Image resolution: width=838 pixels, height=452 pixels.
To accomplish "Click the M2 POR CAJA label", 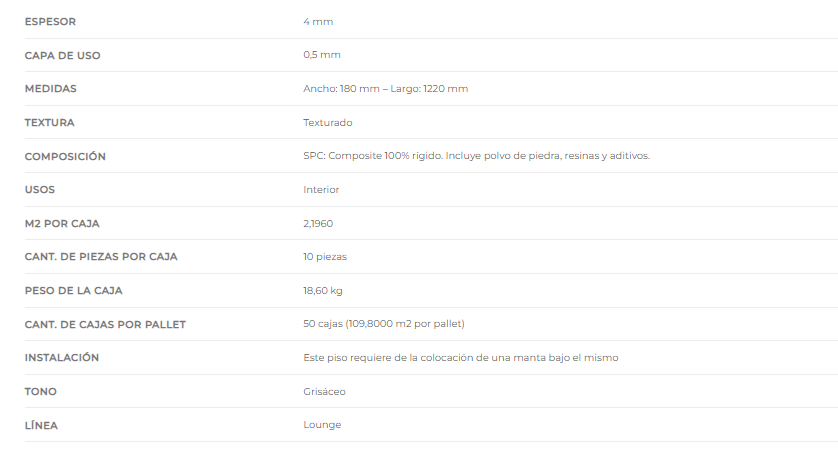I will 62,224.
